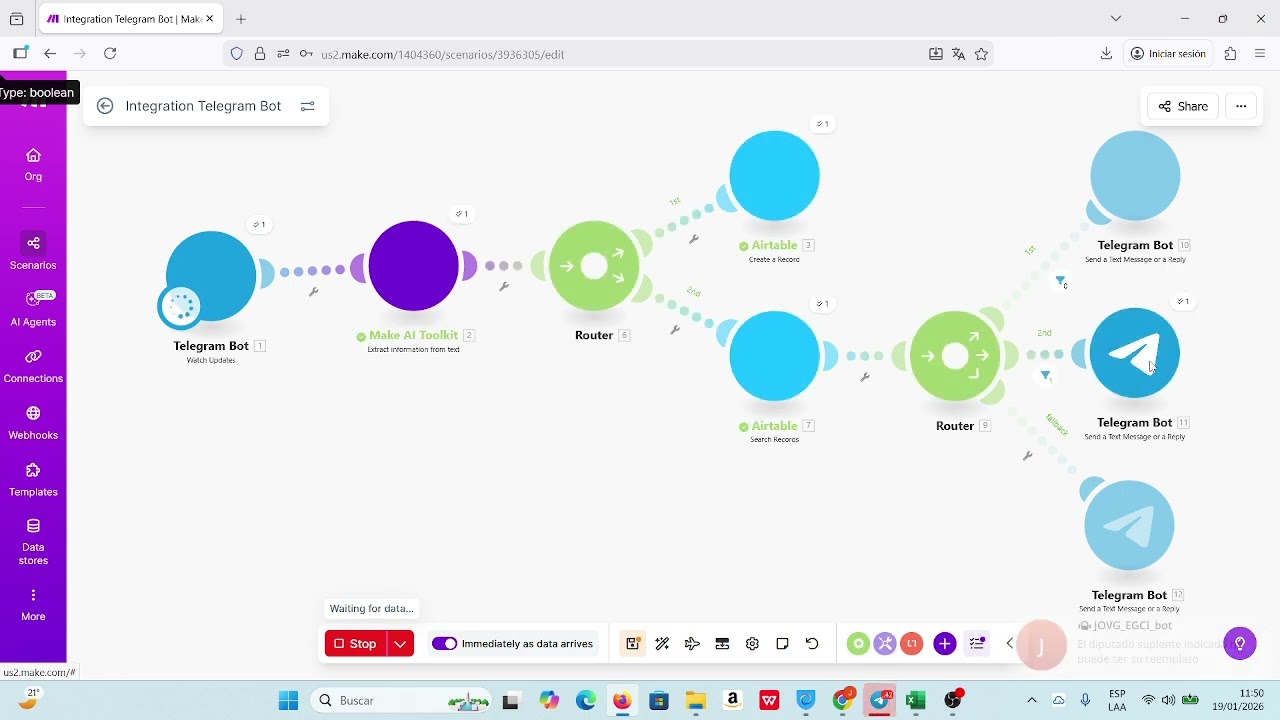Open operation bubble above Telegram Bot 11
The image size is (1280, 720).
click(1183, 301)
